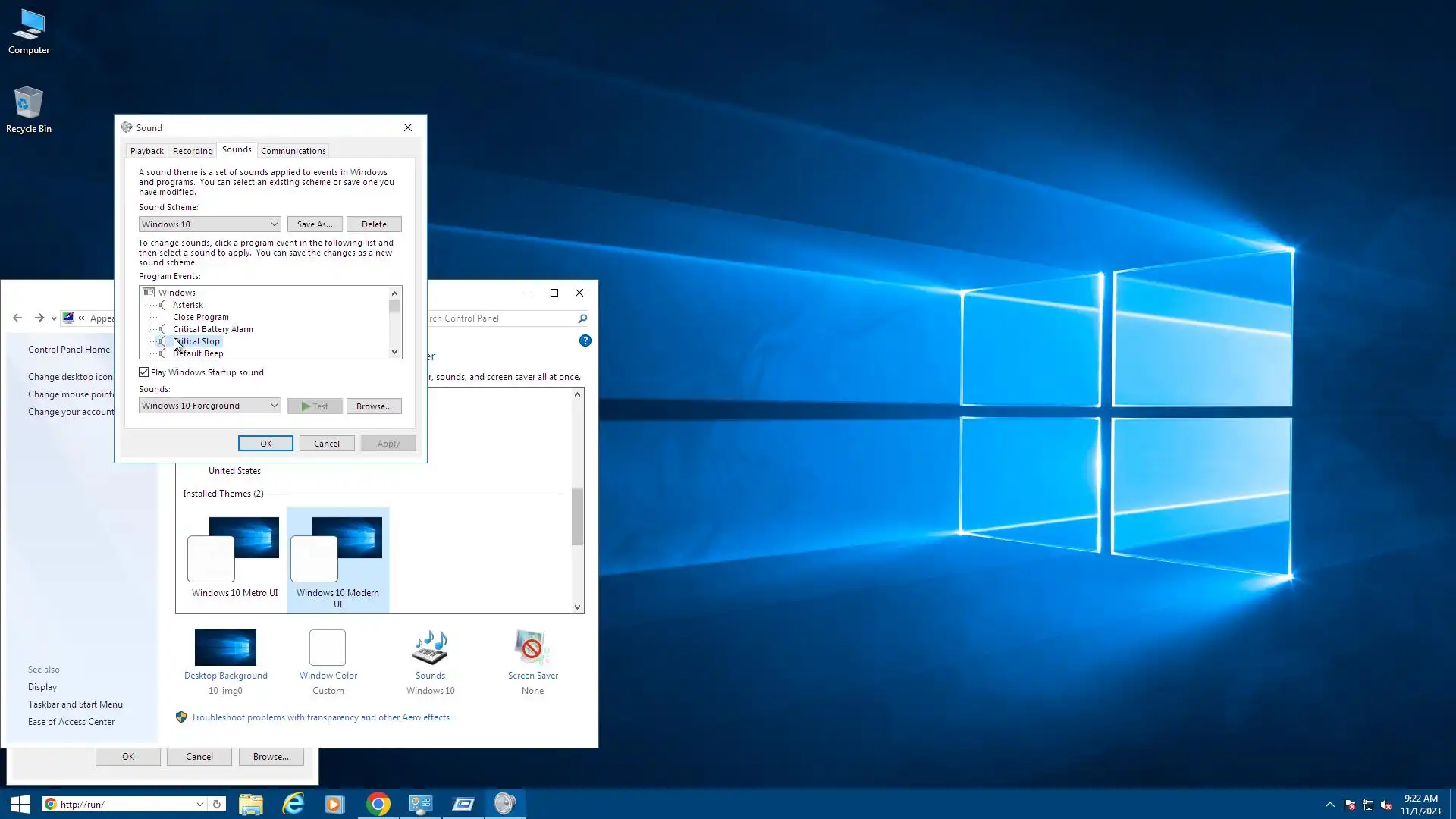The width and height of the screenshot is (1456, 819).
Task: Switch to the Communications tab
Action: pyautogui.click(x=293, y=151)
